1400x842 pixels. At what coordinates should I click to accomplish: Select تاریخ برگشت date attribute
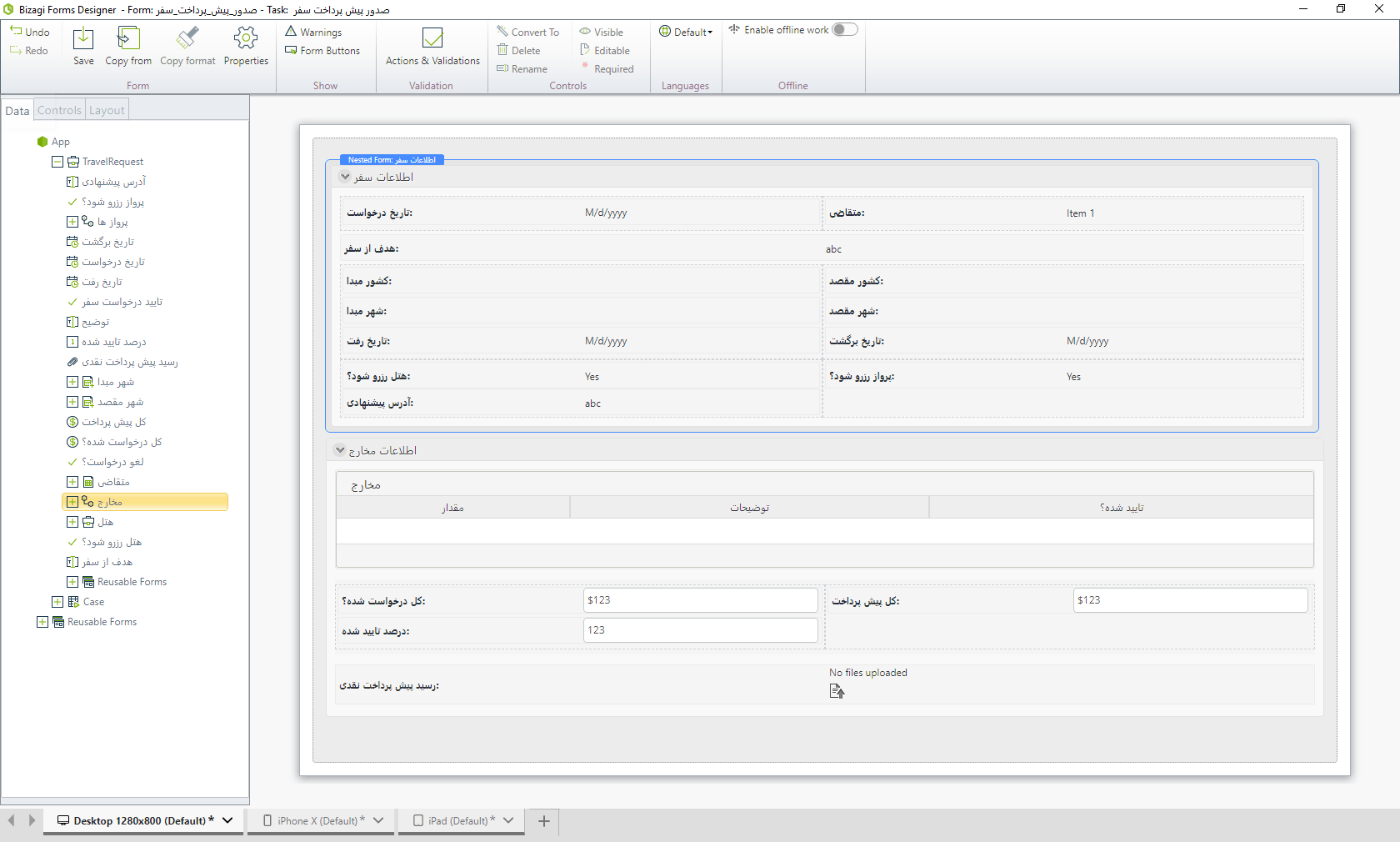click(x=100, y=242)
